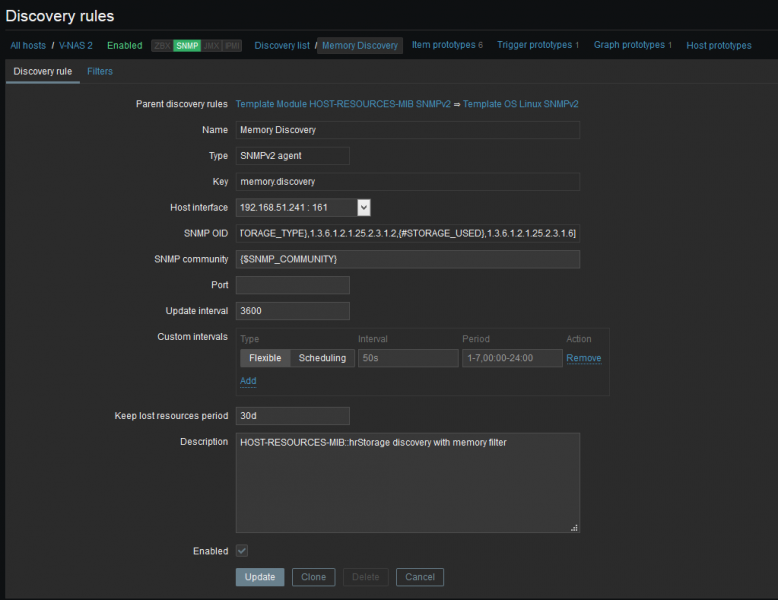Screen dimensions: 778x600
Task: Open Template OS Linux SNMPv2 link
Action: (x=520, y=104)
